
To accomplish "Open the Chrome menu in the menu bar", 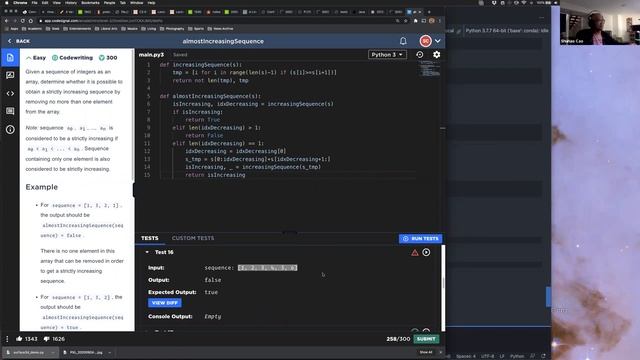I will point(20,2).
